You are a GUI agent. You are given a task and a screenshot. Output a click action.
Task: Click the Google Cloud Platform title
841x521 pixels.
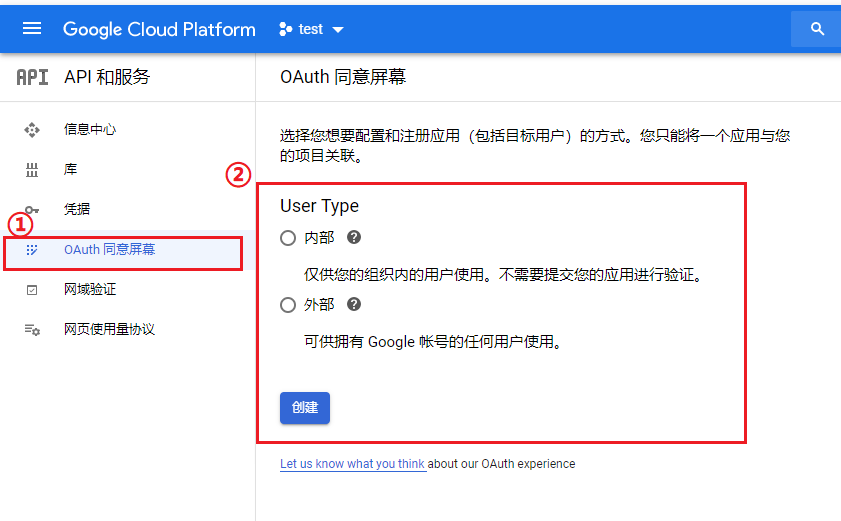[159, 30]
